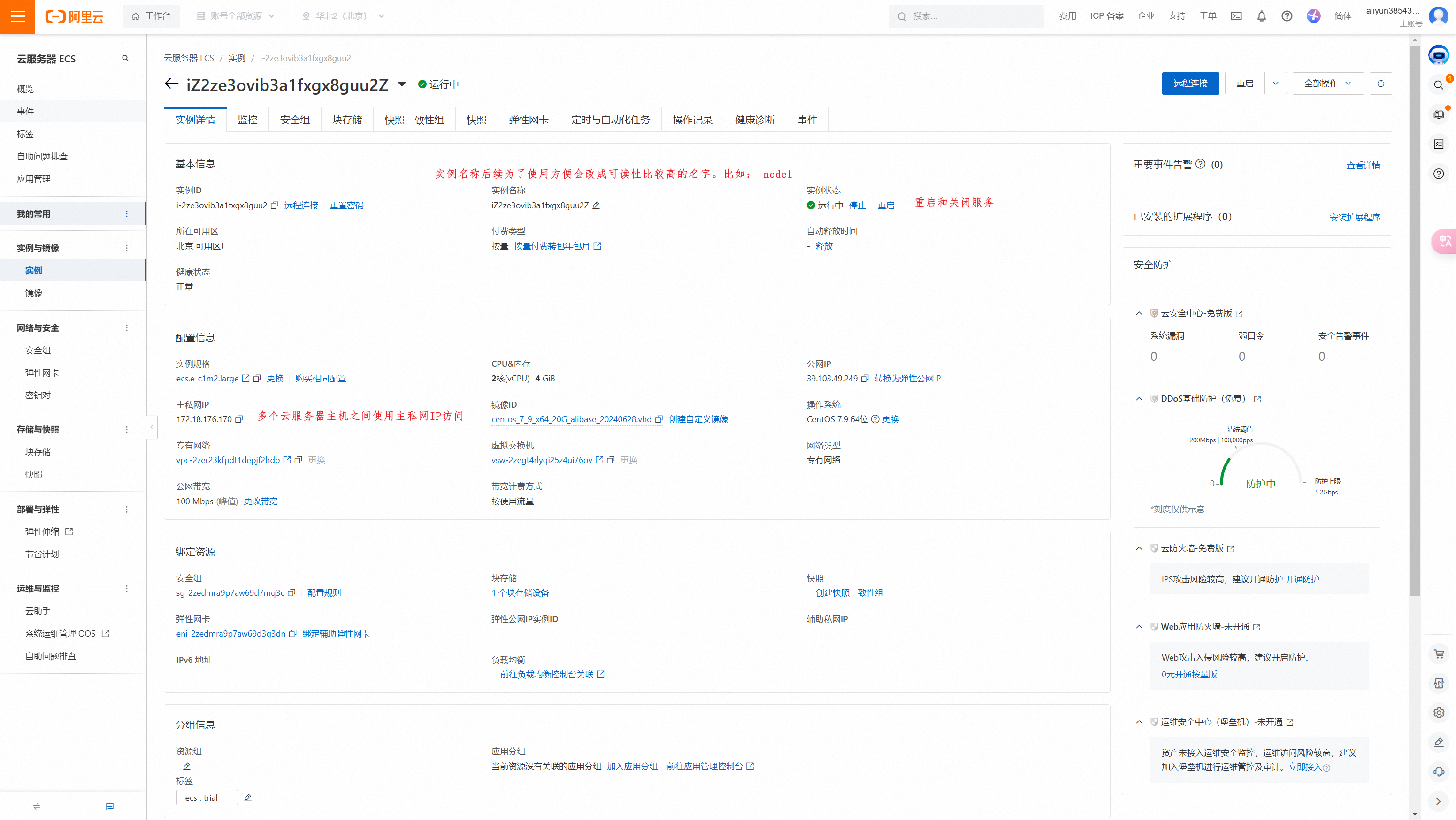Copy the ENI ID eni-2zedmra9p7aw69d3g3dn
Image resolution: width=1456 pixels, height=820 pixels.
pyautogui.click(x=292, y=634)
